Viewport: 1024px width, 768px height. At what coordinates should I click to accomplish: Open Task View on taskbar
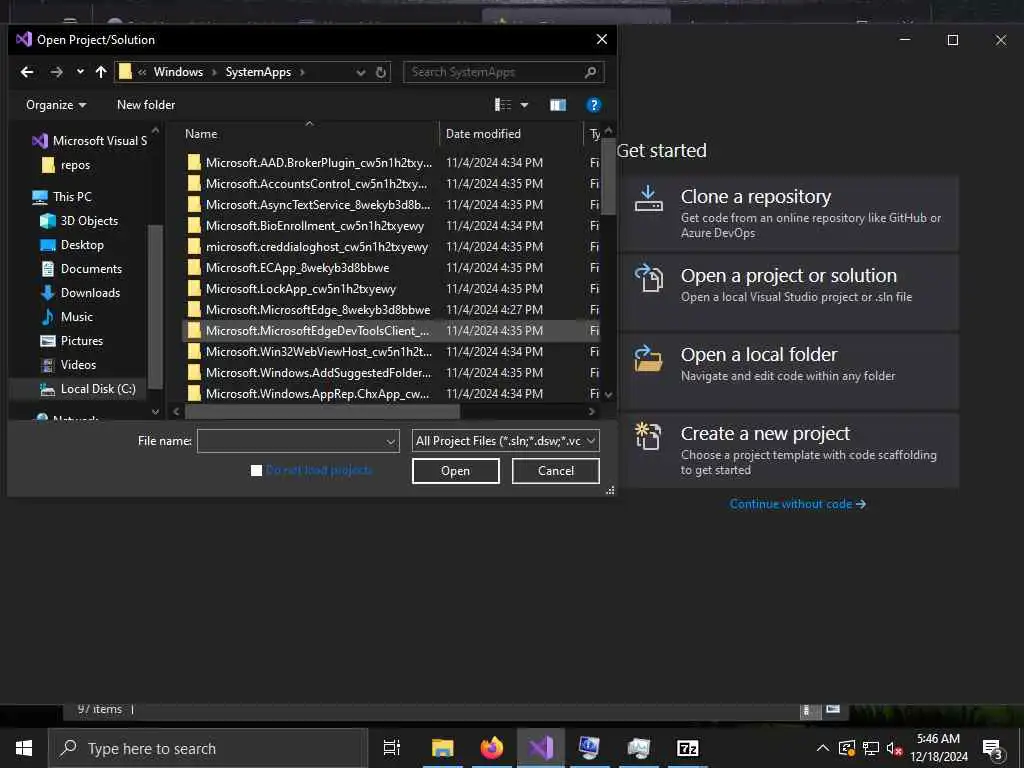tap(392, 748)
